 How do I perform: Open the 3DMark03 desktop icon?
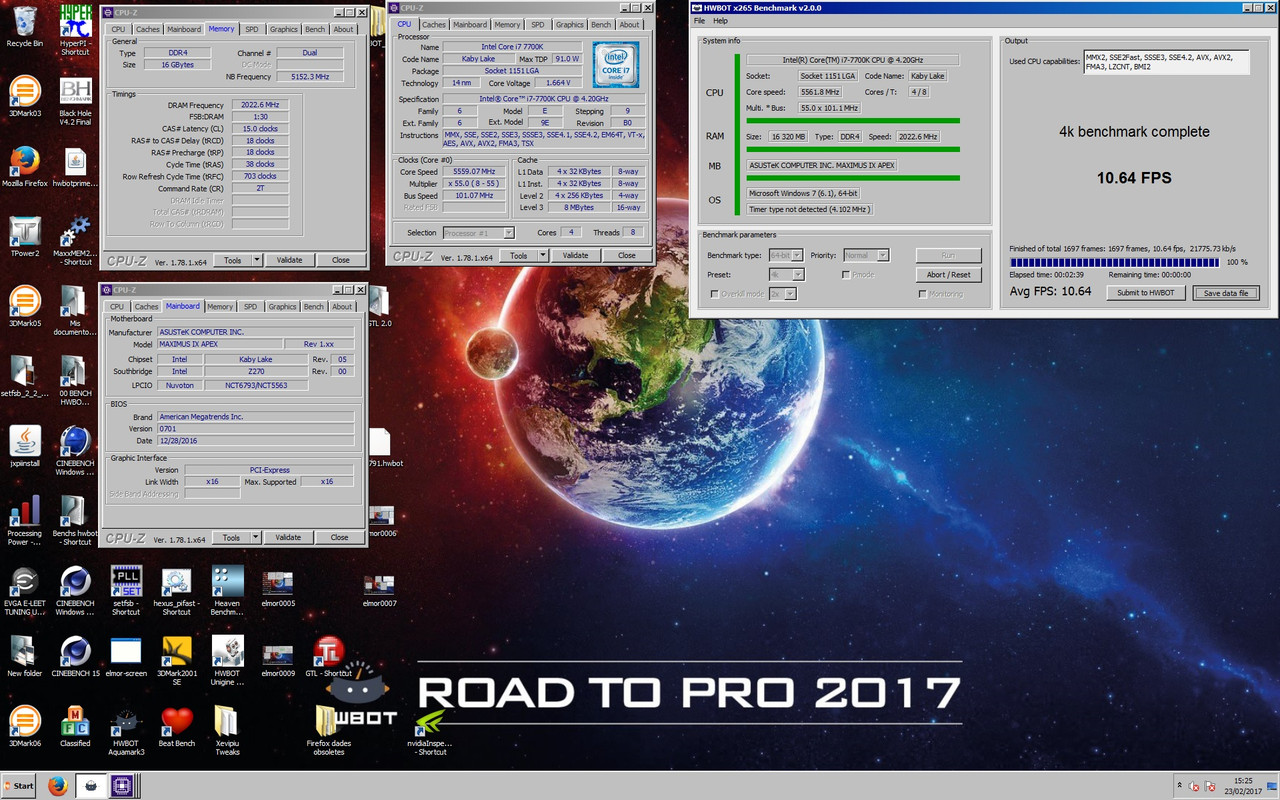(24, 97)
